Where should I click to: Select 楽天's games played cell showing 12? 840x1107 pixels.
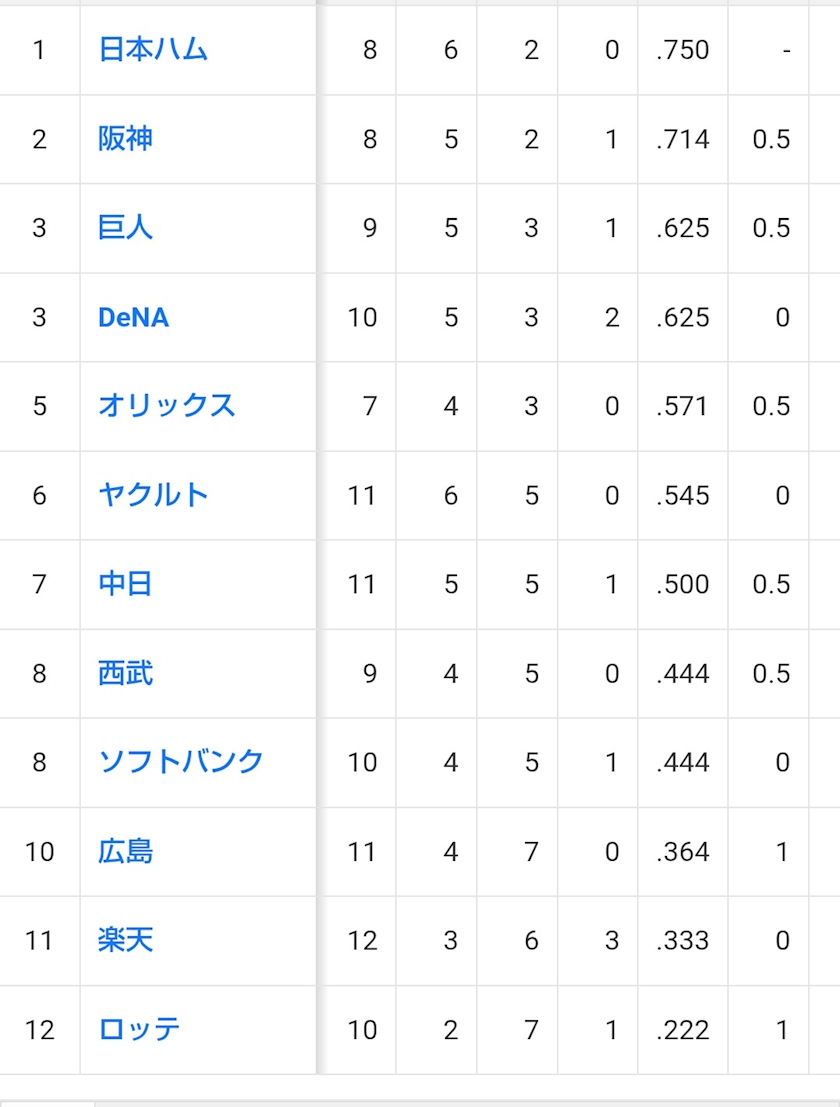(356, 940)
